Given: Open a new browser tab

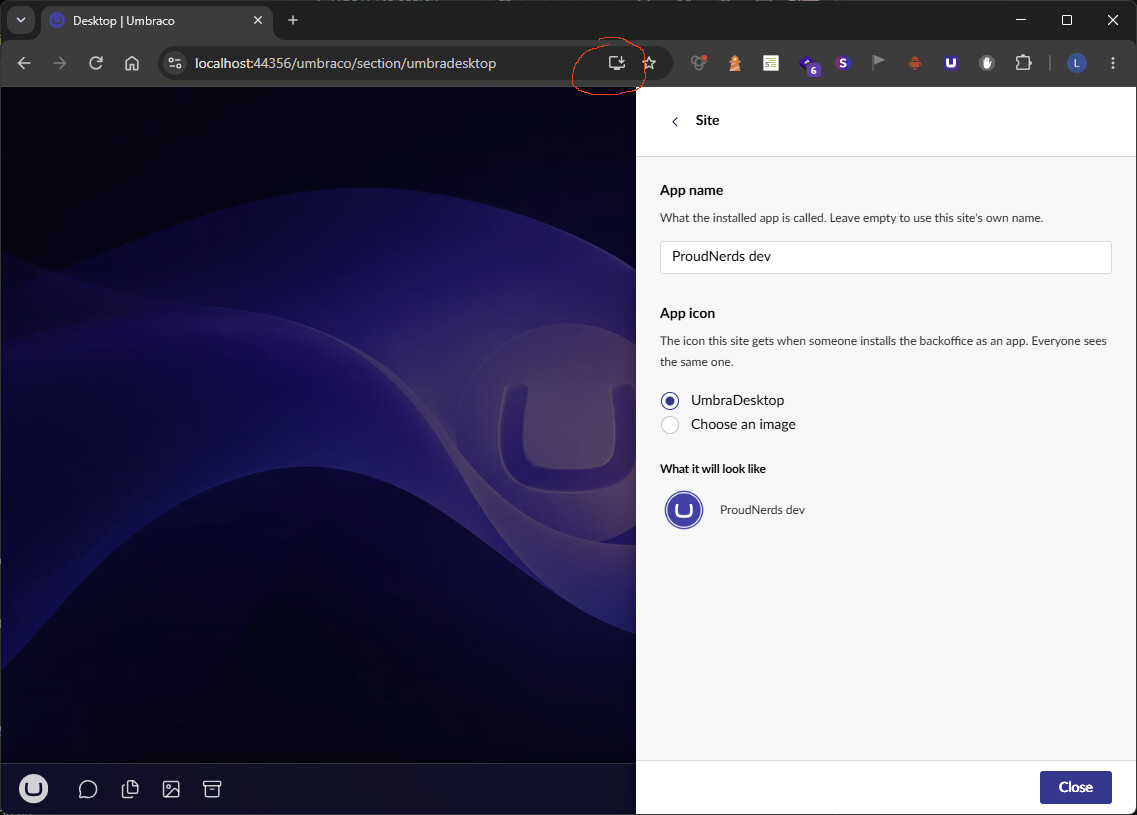Looking at the screenshot, I should (x=293, y=20).
